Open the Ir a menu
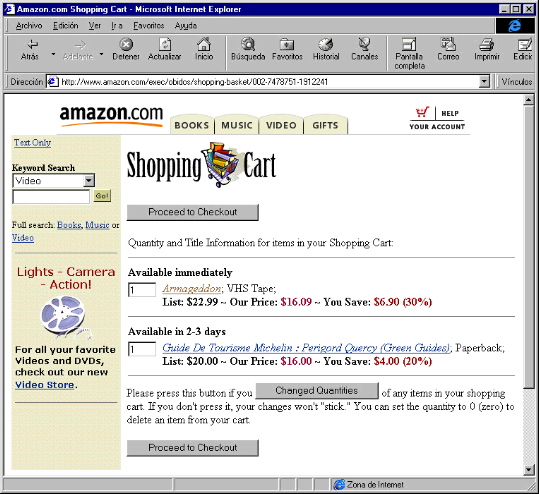This screenshot has height=494, width=539. [x=117, y=25]
